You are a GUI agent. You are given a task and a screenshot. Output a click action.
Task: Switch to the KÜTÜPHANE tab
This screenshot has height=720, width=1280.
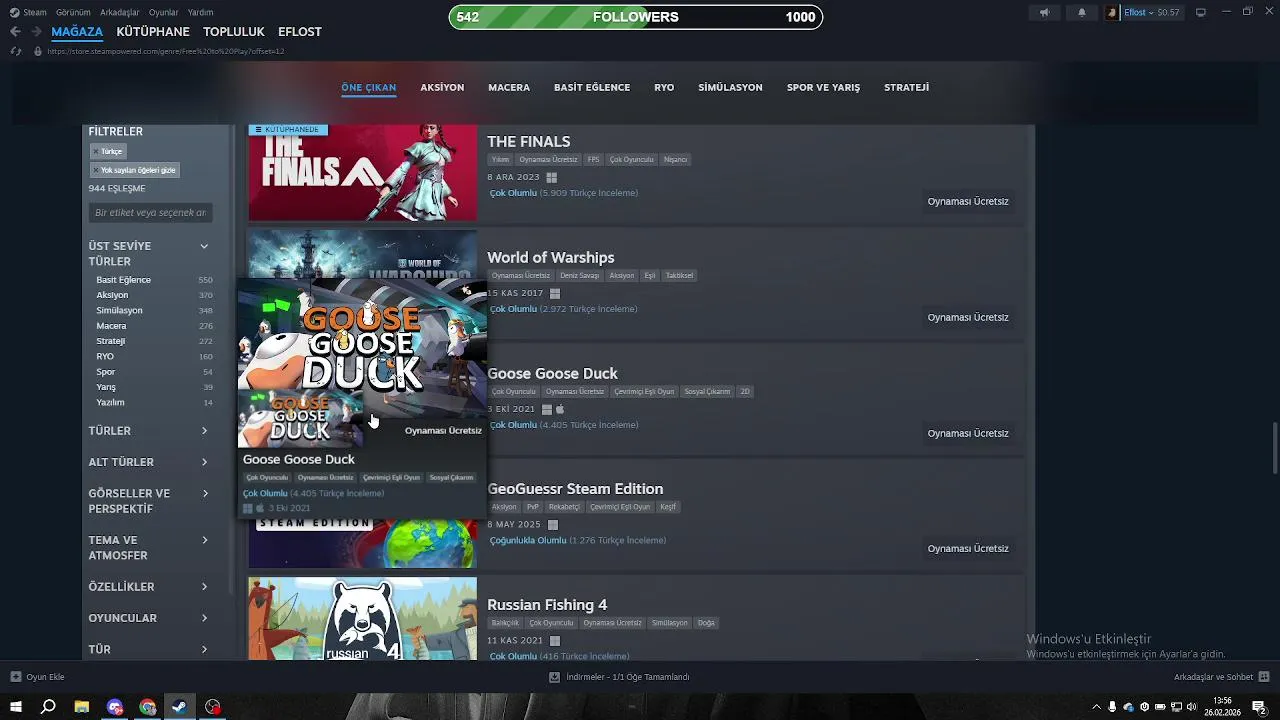[153, 32]
